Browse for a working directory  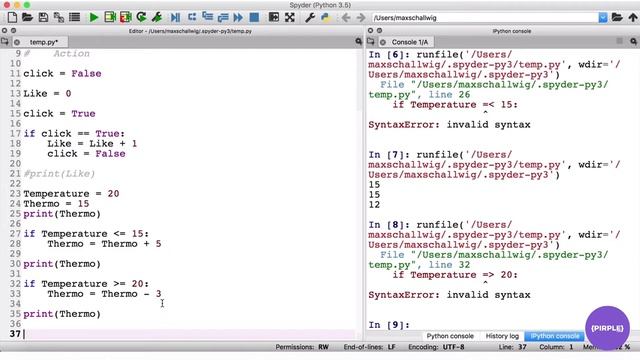tap(617, 17)
